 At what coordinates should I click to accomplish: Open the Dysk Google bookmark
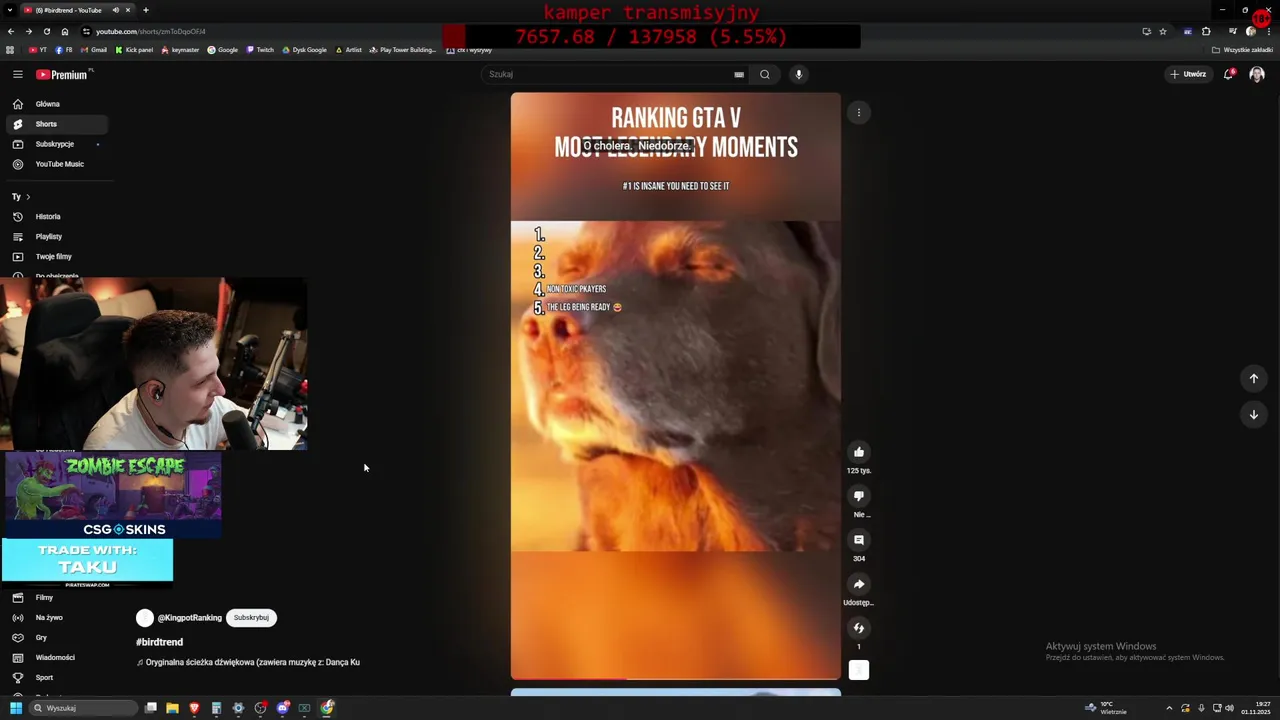coord(304,50)
